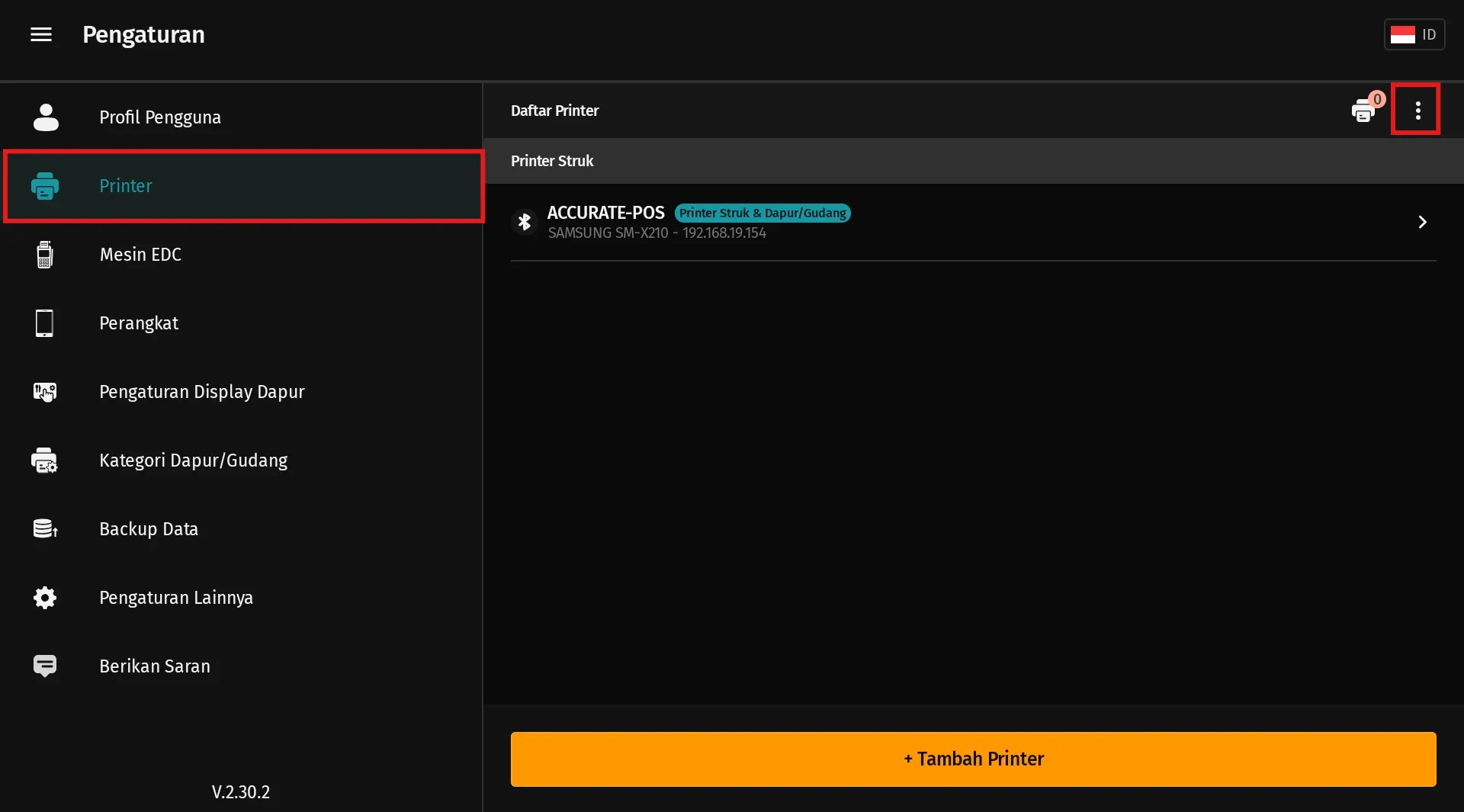This screenshot has height=812, width=1464.
Task: Click the print queue icon with badge
Action: click(x=1364, y=111)
